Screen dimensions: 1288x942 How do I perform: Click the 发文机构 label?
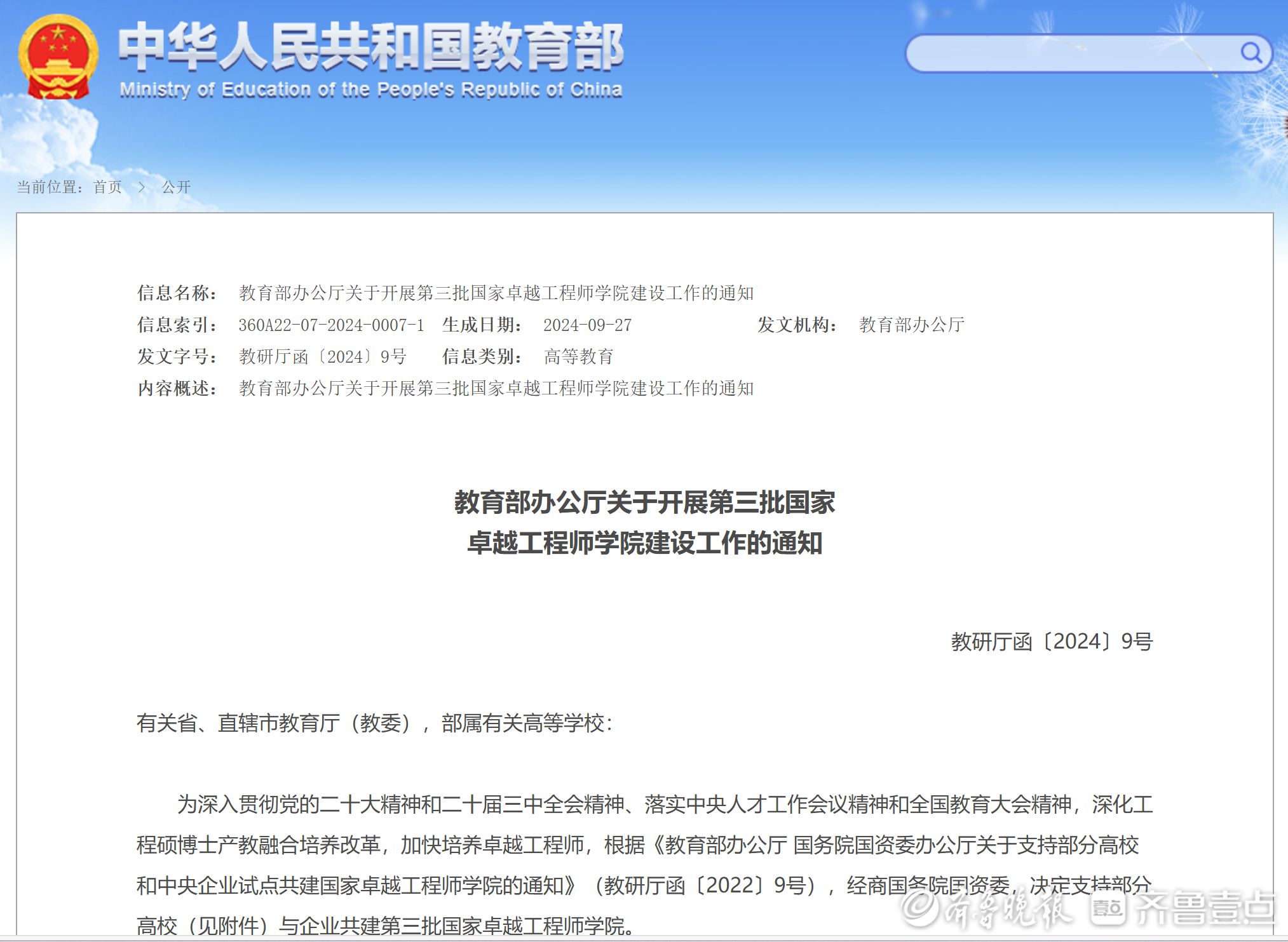pos(797,325)
